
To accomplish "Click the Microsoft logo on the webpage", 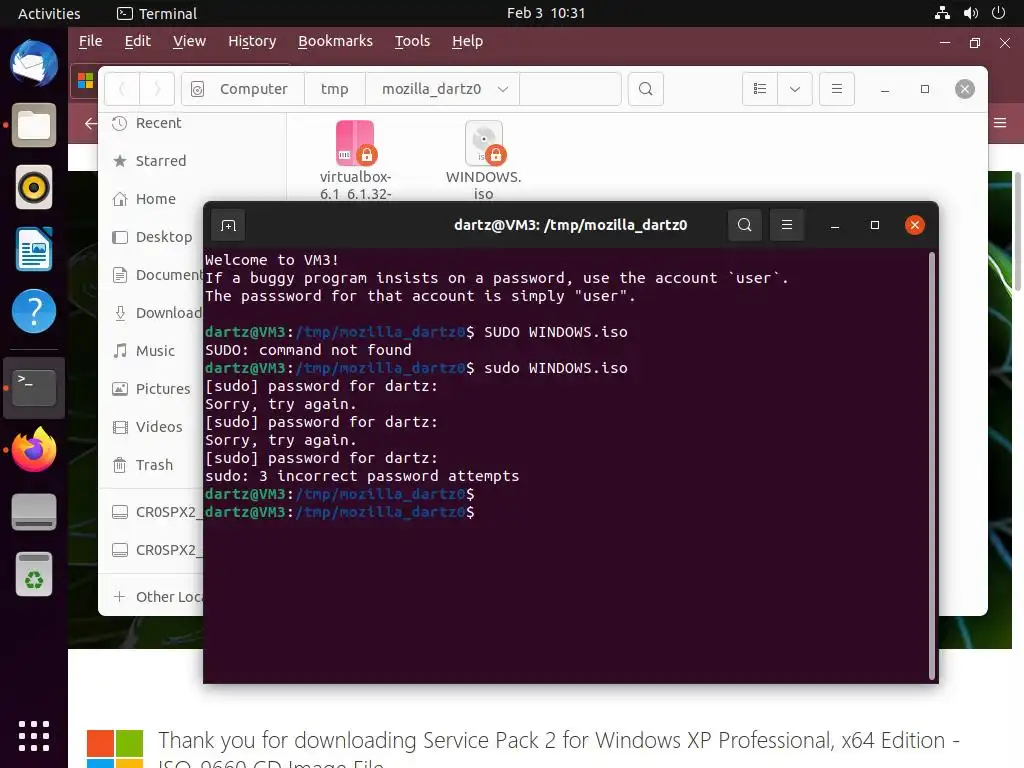I will click(115, 749).
